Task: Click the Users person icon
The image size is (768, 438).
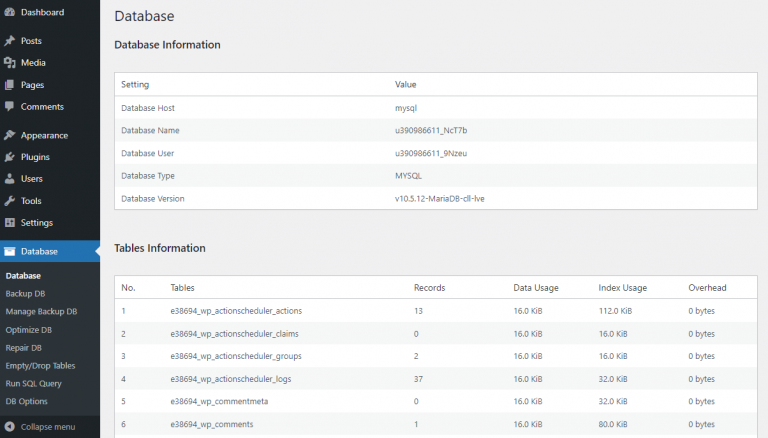Action: click(10, 179)
